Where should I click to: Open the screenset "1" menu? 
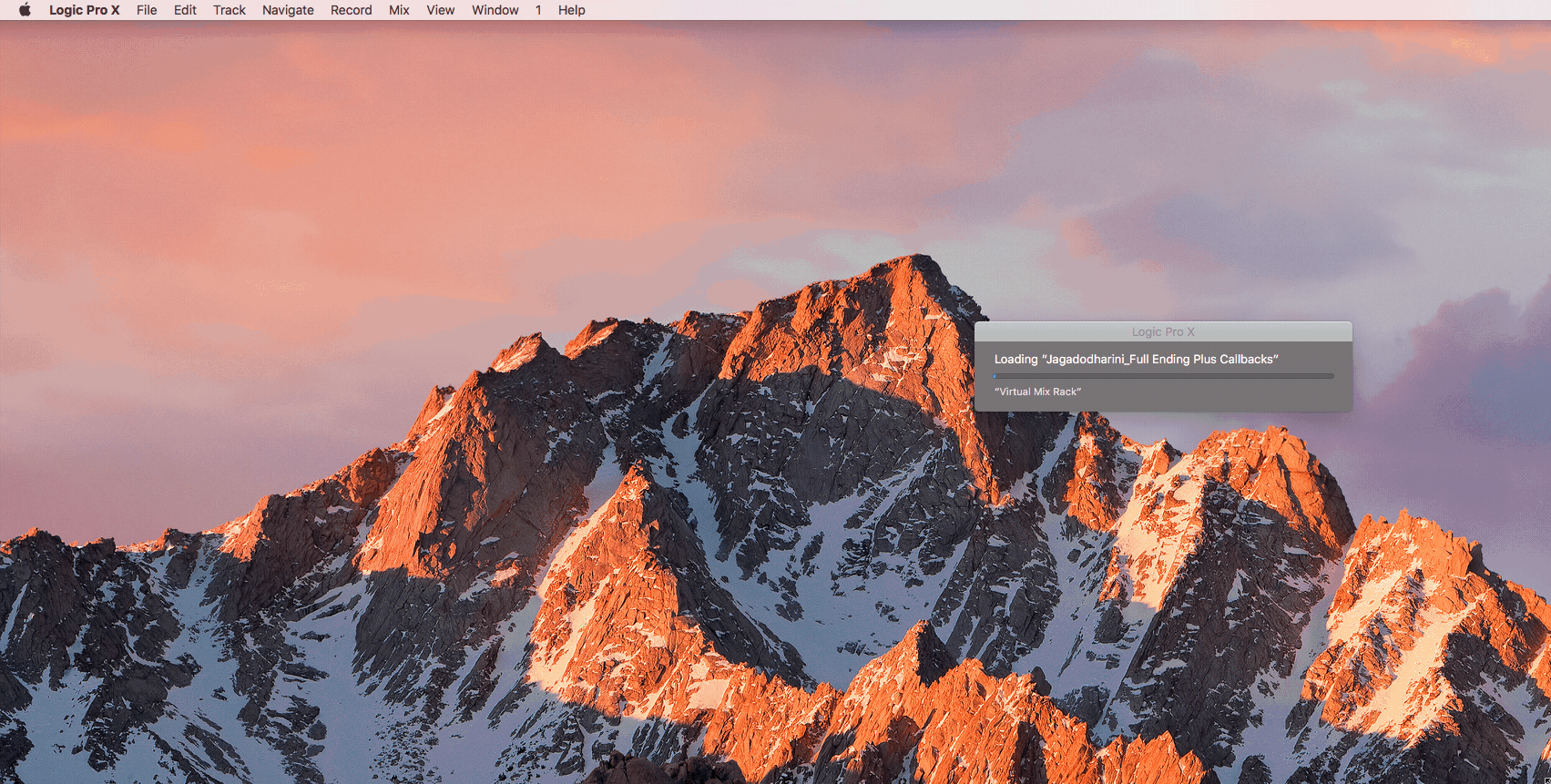pyautogui.click(x=538, y=10)
